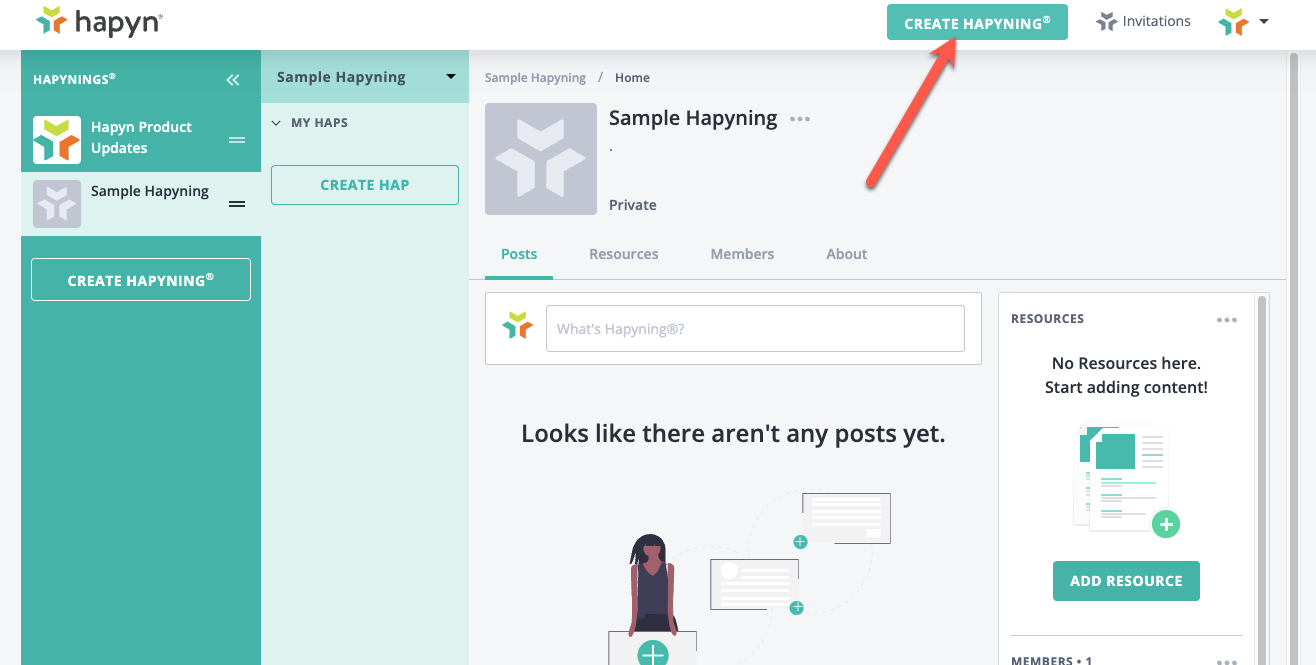
Task: Open the ellipsis menu next to Sample Hapyning title
Action: tap(800, 119)
